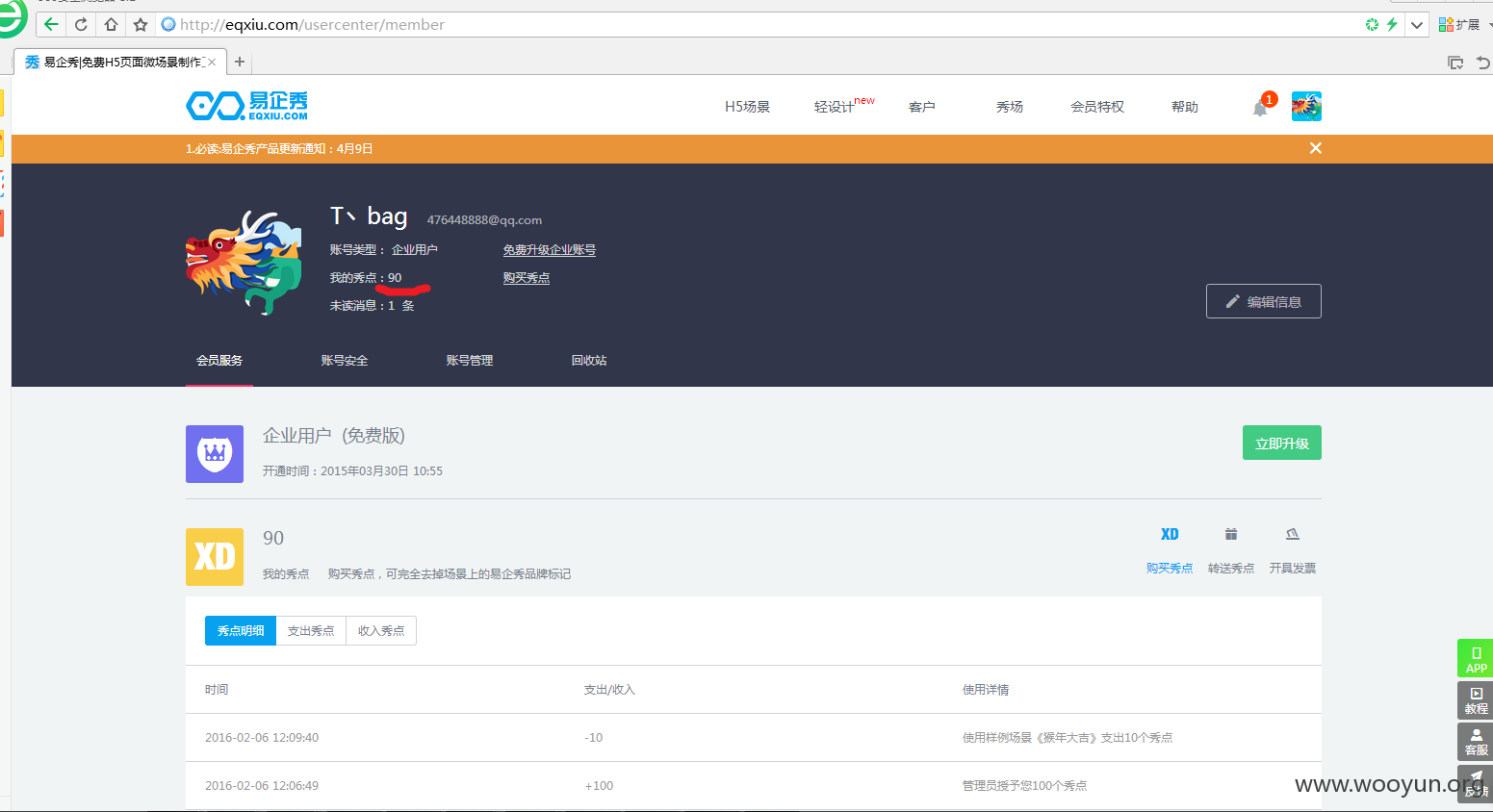Viewport: 1493px width, 812px height.
Task: Click the +100 income value
Action: [x=599, y=786]
